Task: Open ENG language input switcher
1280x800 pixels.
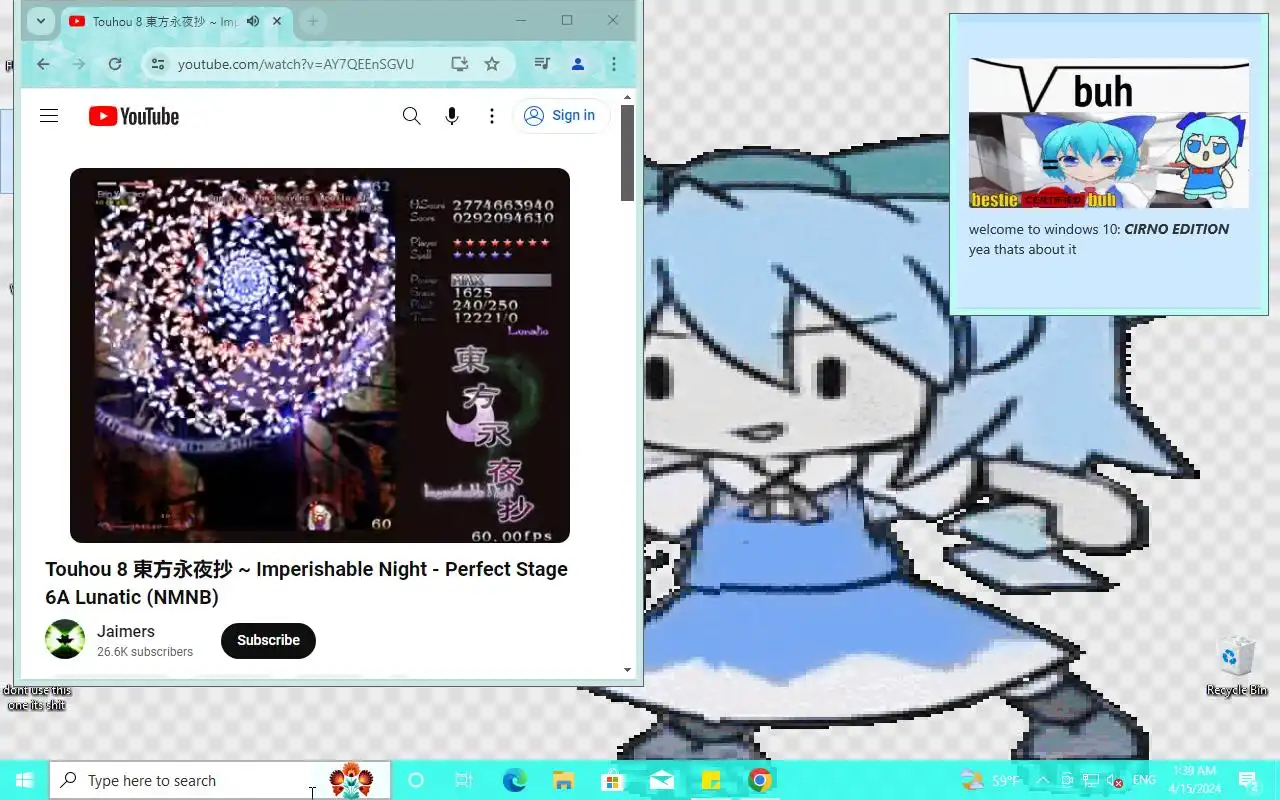Action: (x=1145, y=780)
